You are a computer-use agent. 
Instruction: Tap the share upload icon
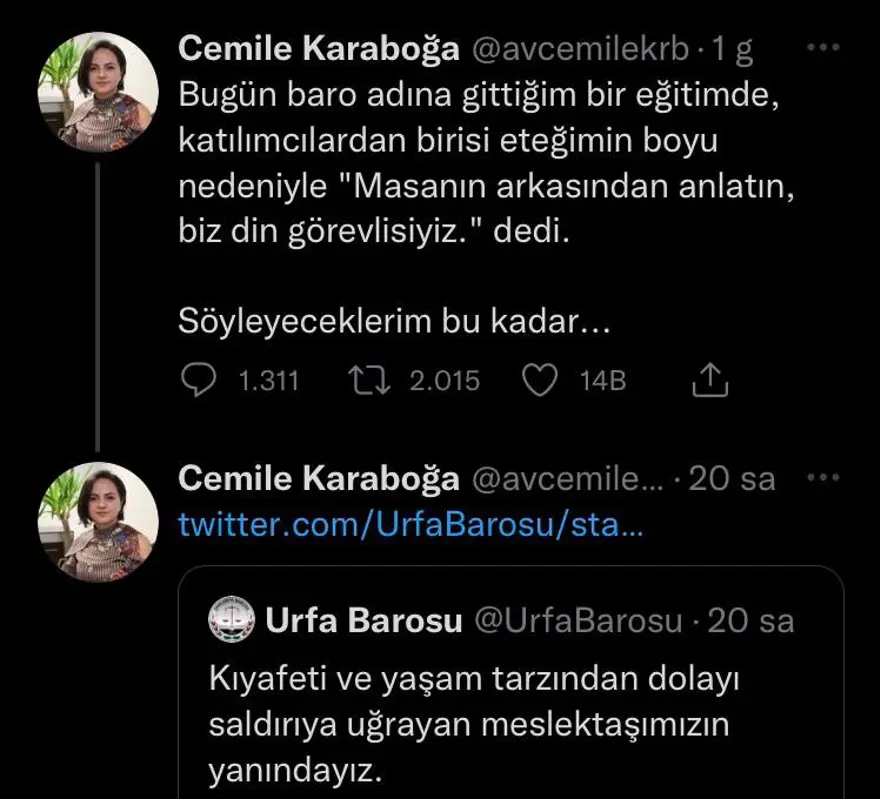click(708, 380)
